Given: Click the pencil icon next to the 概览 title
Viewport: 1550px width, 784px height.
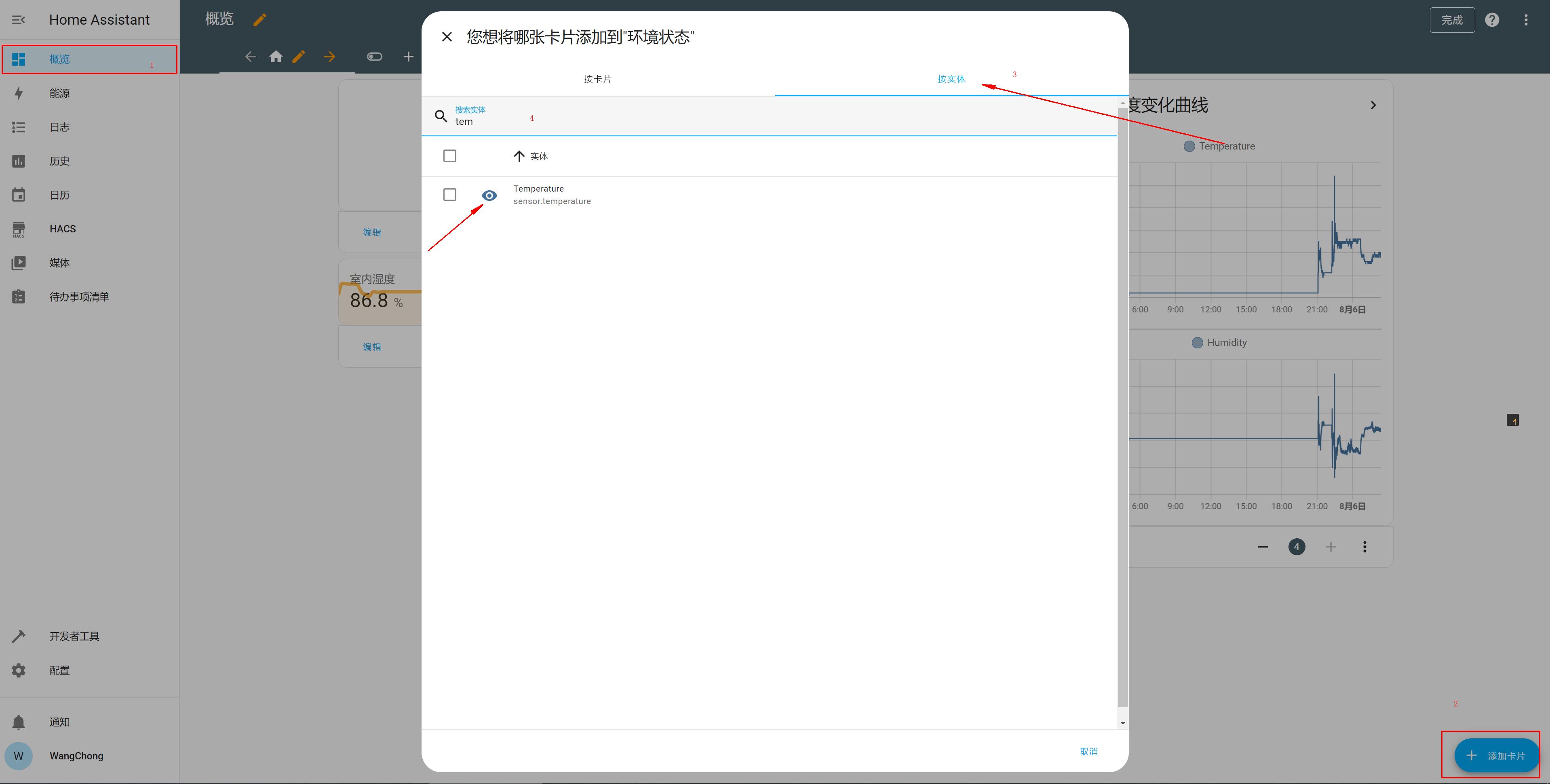Looking at the screenshot, I should click(x=259, y=20).
